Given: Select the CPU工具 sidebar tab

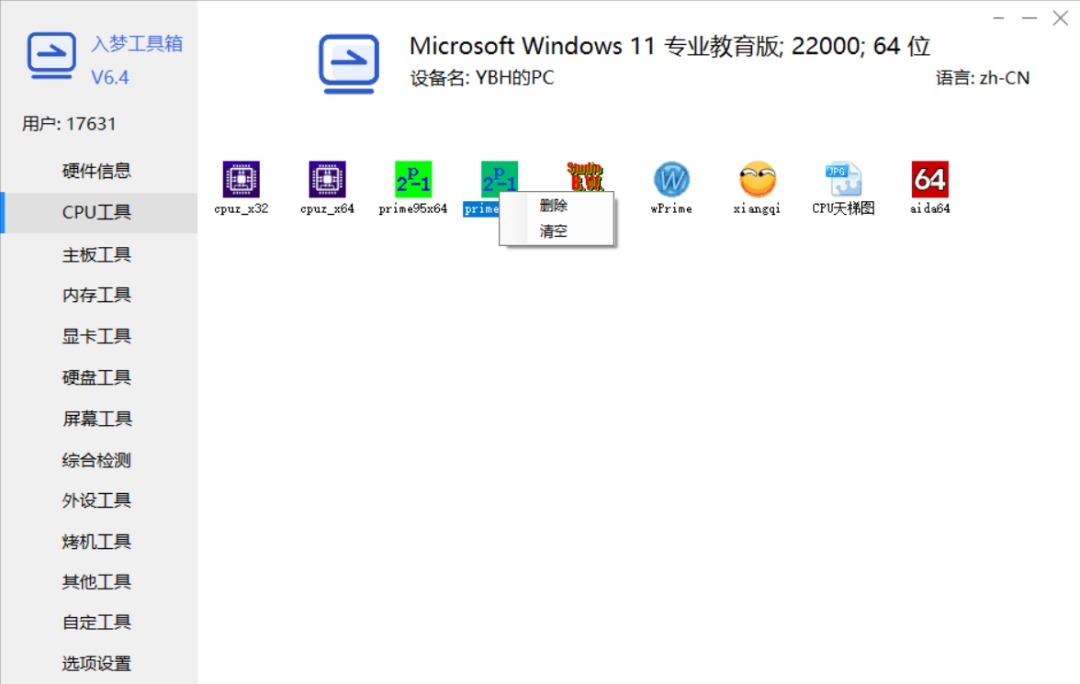Looking at the screenshot, I should pyautogui.click(x=96, y=212).
